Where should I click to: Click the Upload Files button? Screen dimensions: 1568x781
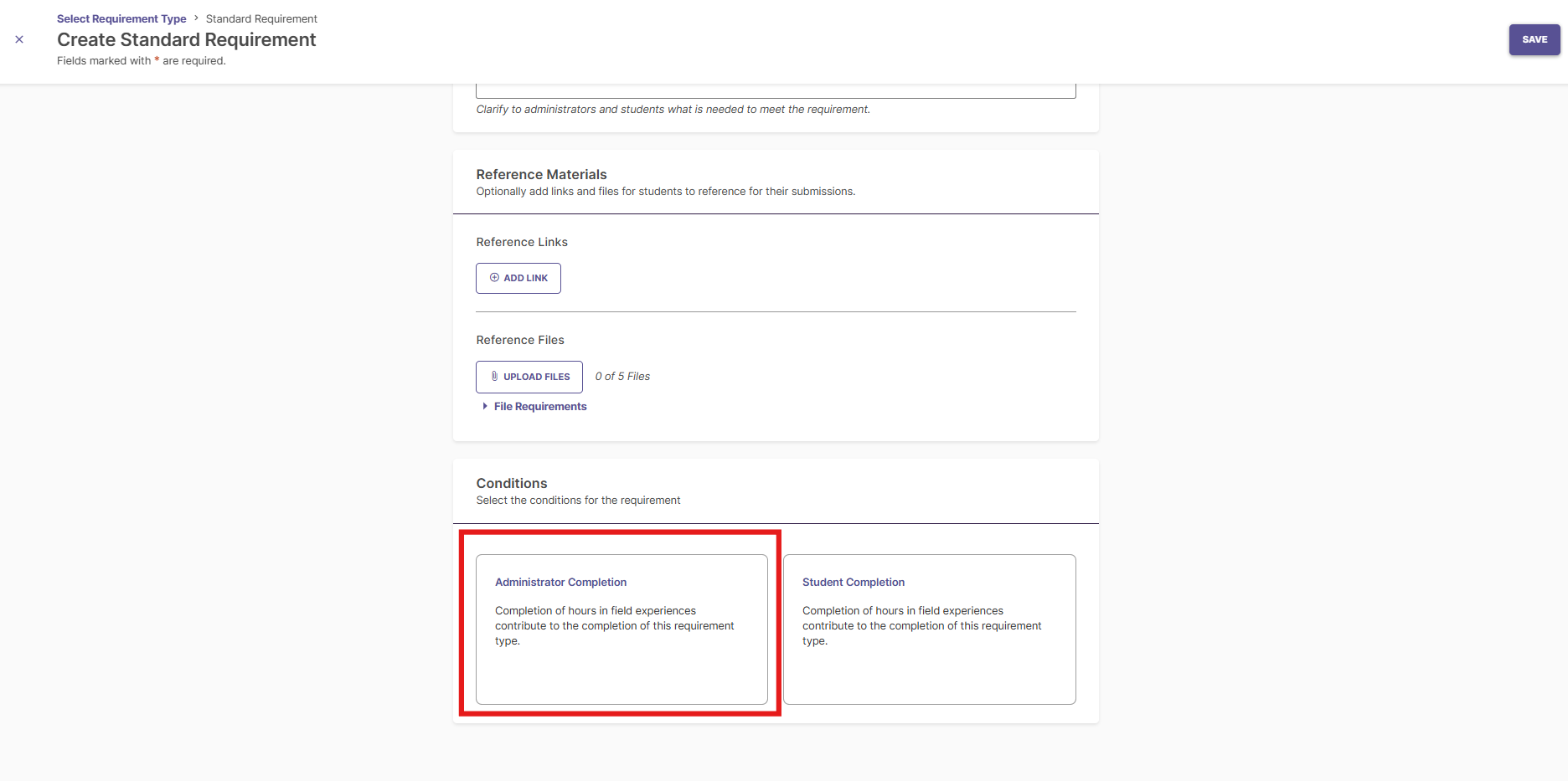529,377
